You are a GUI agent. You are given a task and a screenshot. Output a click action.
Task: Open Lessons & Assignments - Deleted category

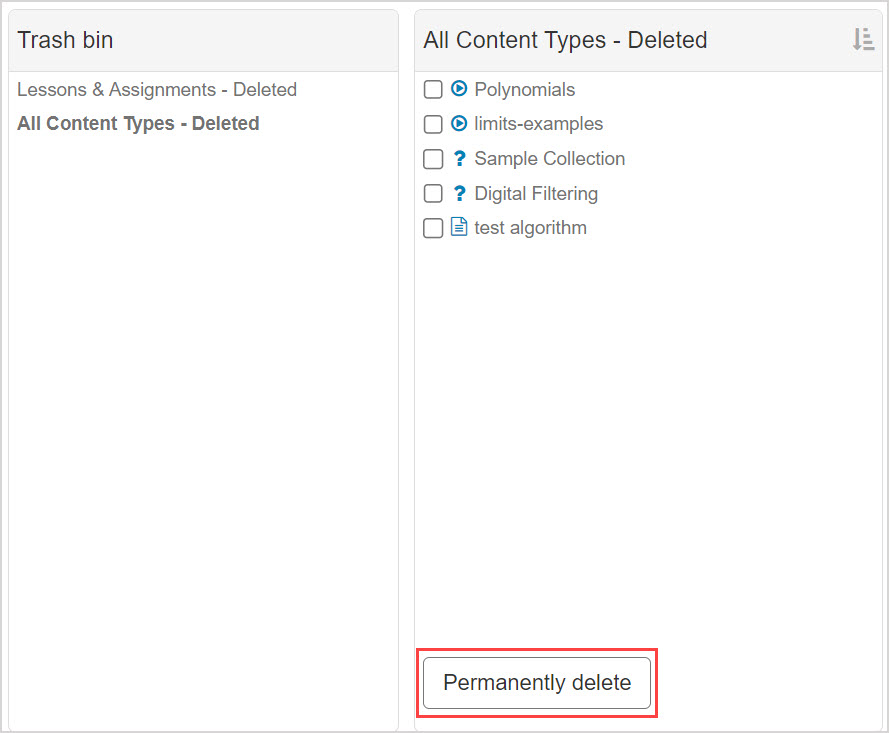click(x=156, y=89)
